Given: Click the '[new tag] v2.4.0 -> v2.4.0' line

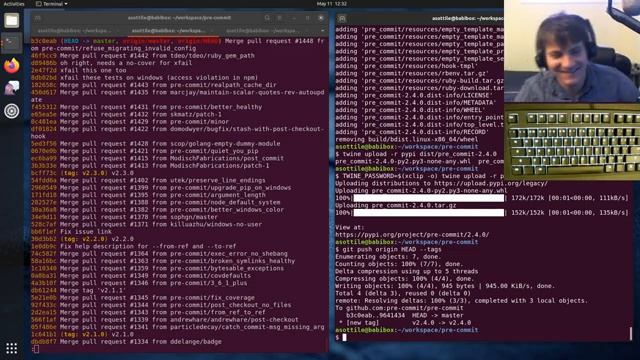Looking at the screenshot, I should tap(405, 323).
